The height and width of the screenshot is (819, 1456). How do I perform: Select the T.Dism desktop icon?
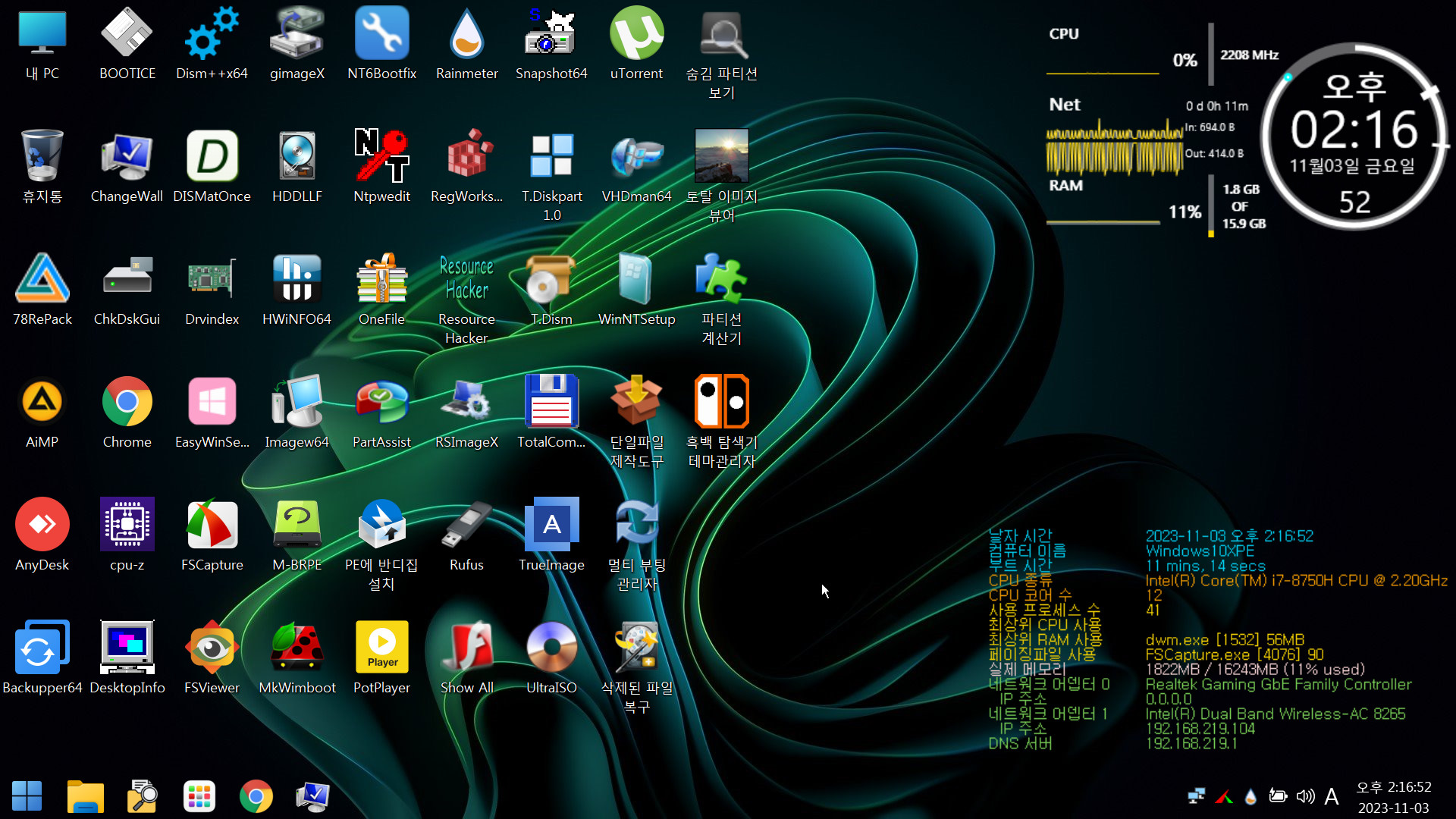click(x=552, y=290)
